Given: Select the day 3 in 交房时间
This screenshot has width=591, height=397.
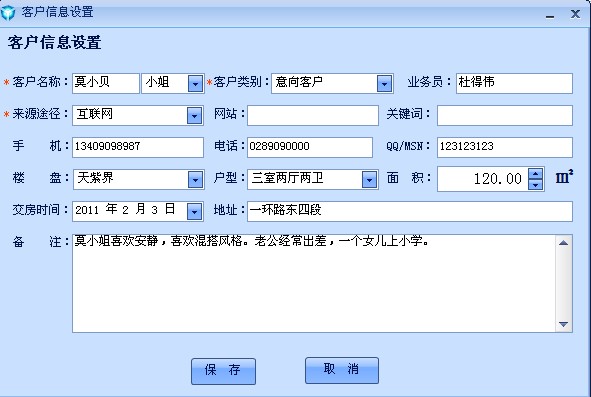Looking at the screenshot, I should (155, 210).
